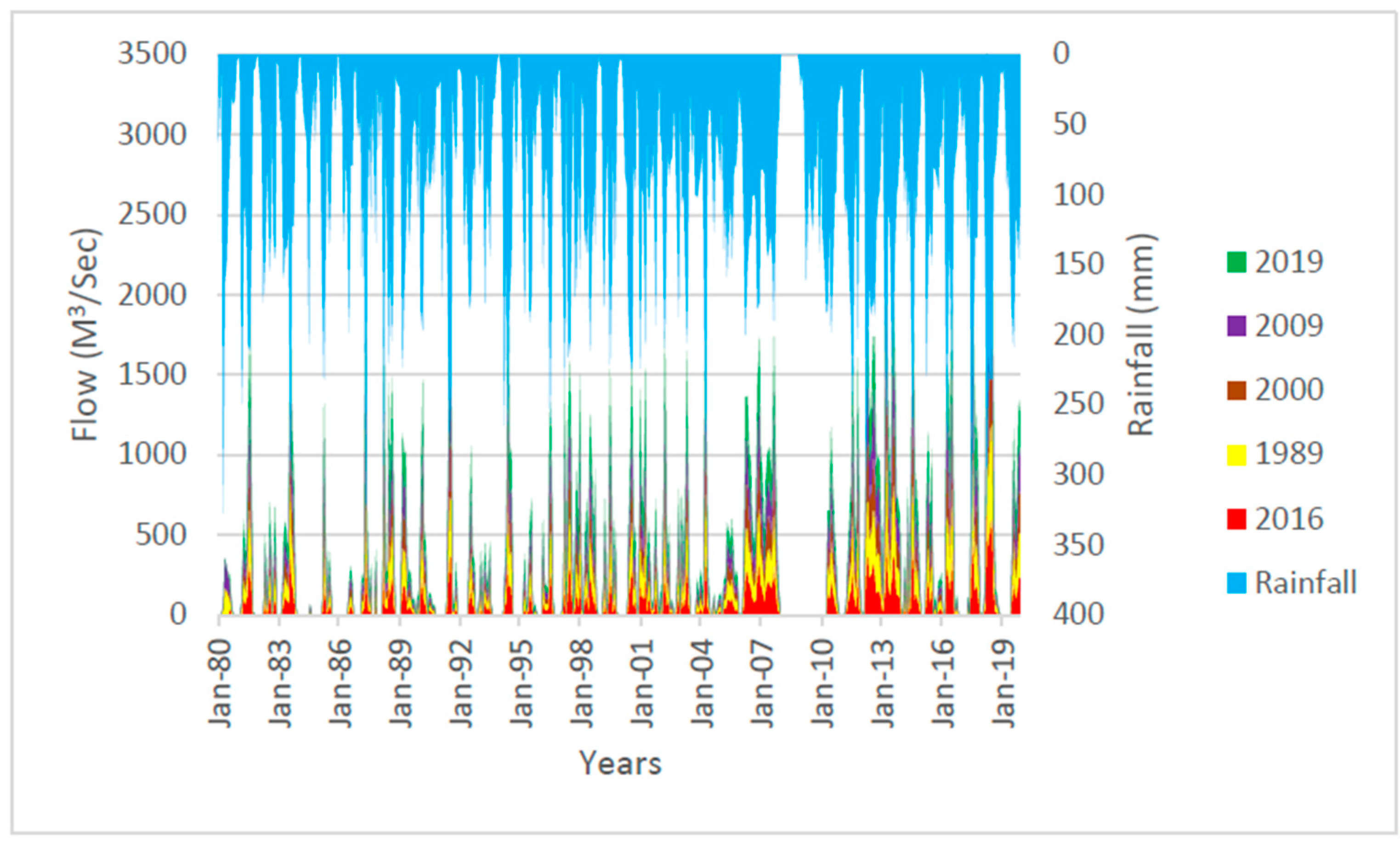Click the Years x-axis title
The height and width of the screenshot is (845, 1400).
620,763
